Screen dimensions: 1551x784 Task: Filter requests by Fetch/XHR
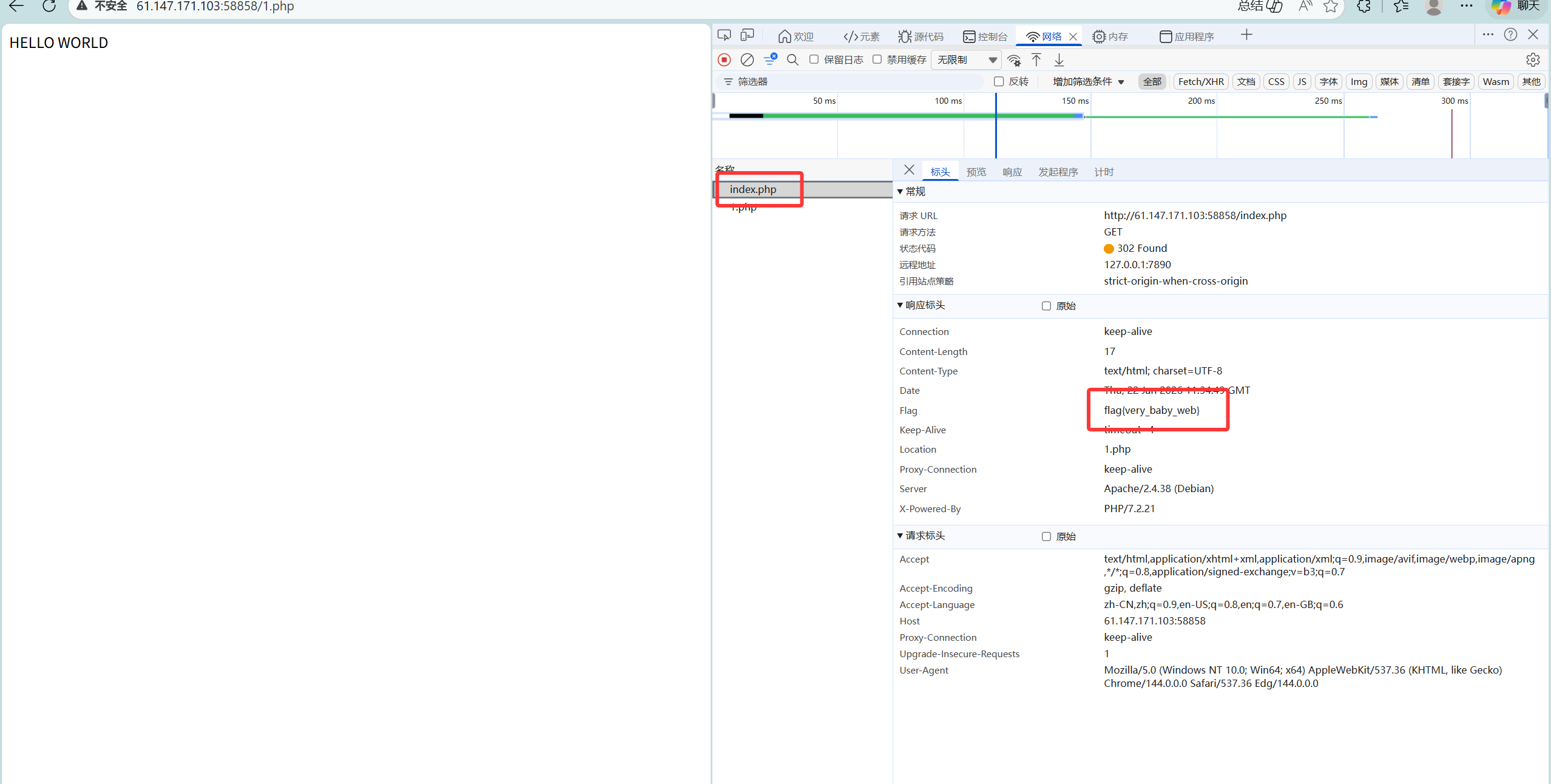coord(1200,81)
